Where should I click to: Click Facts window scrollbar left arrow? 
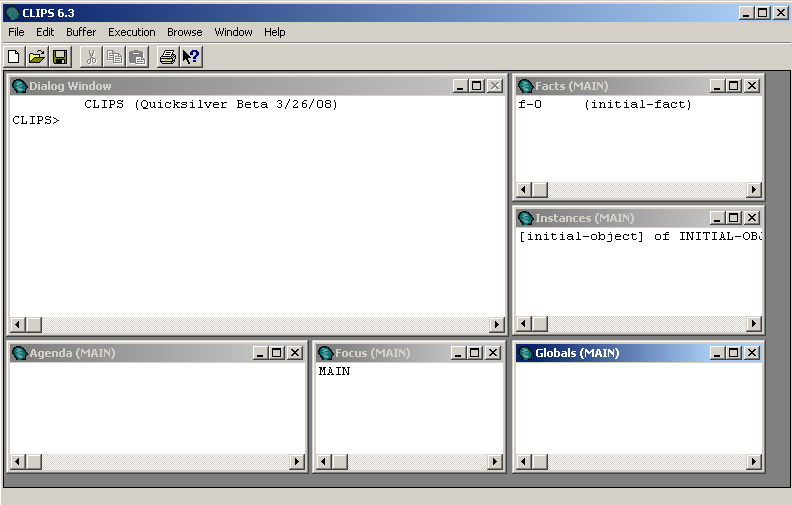524,189
